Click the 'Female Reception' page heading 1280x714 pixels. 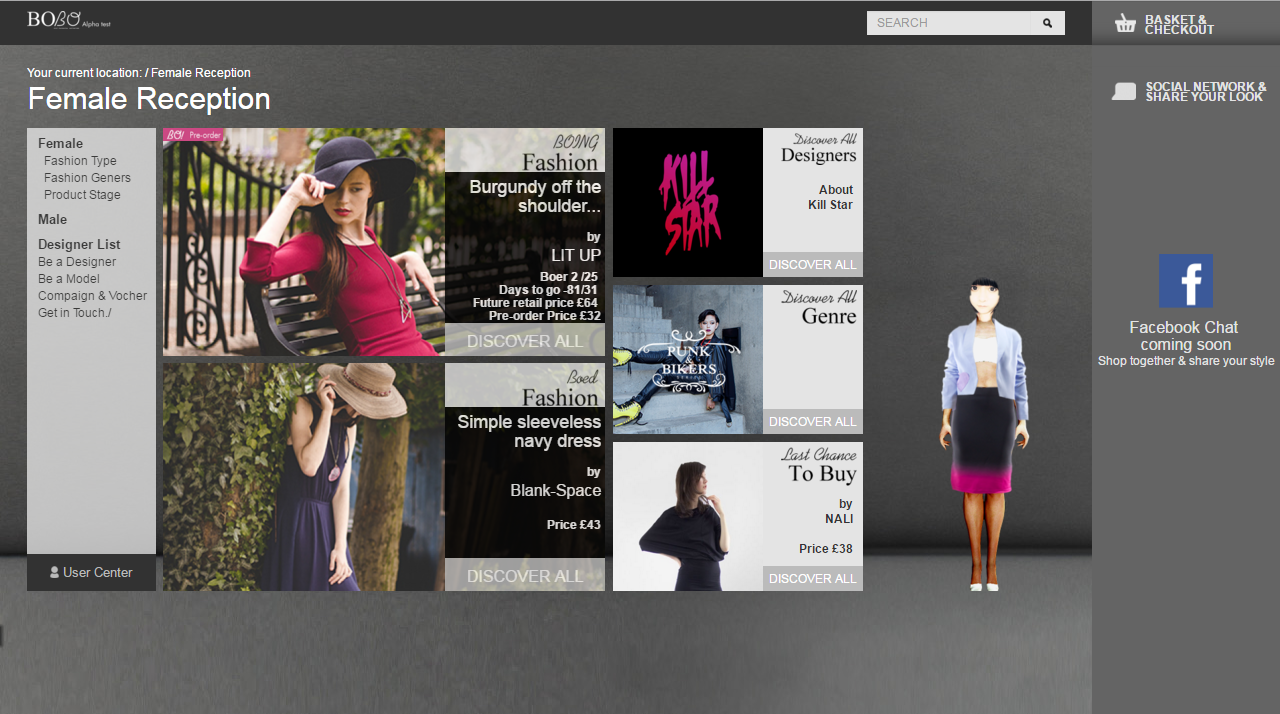(x=149, y=99)
